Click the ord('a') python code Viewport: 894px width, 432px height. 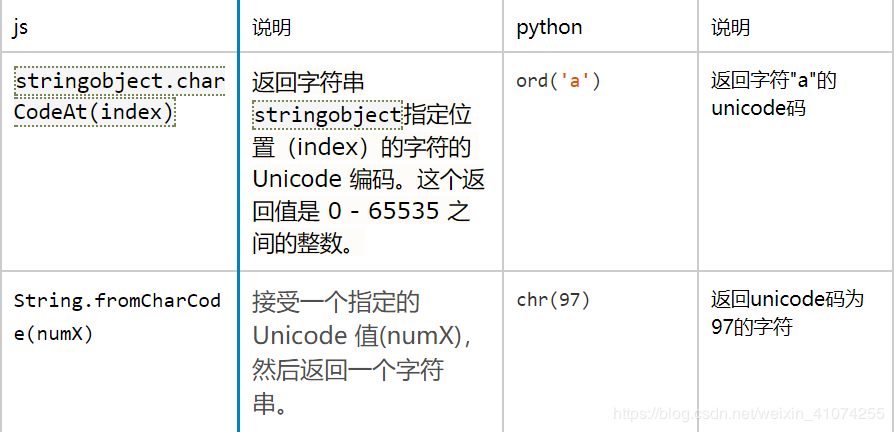point(558,81)
